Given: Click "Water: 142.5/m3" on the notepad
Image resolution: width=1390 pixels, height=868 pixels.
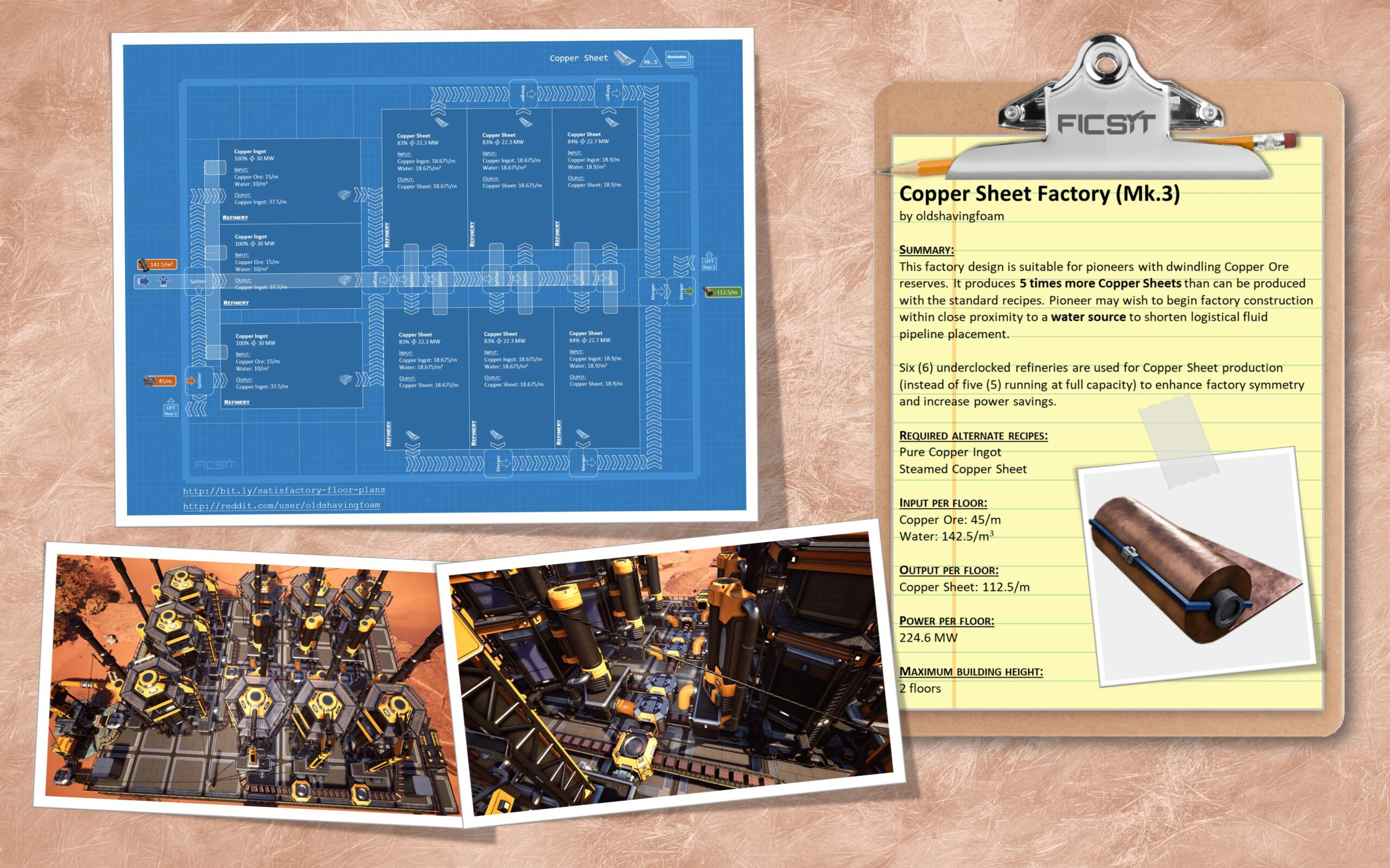Looking at the screenshot, I should point(946,536).
